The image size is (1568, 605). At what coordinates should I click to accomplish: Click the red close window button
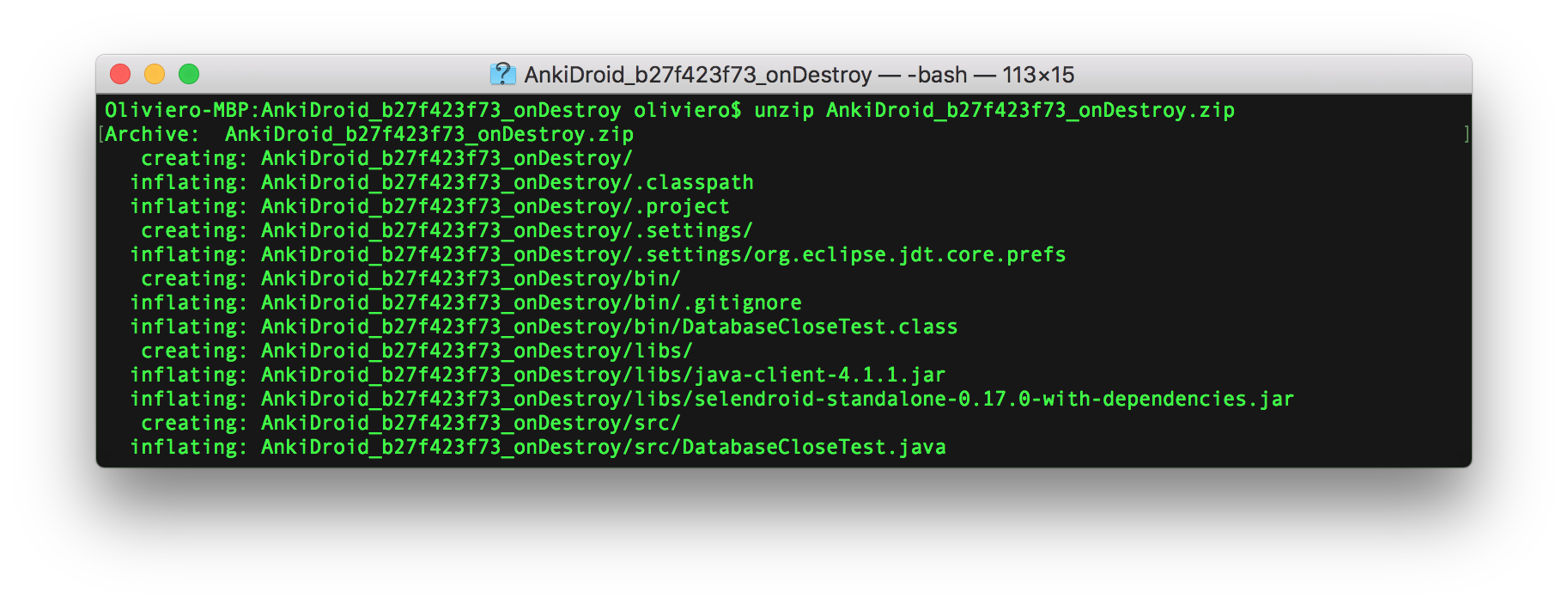tap(120, 75)
